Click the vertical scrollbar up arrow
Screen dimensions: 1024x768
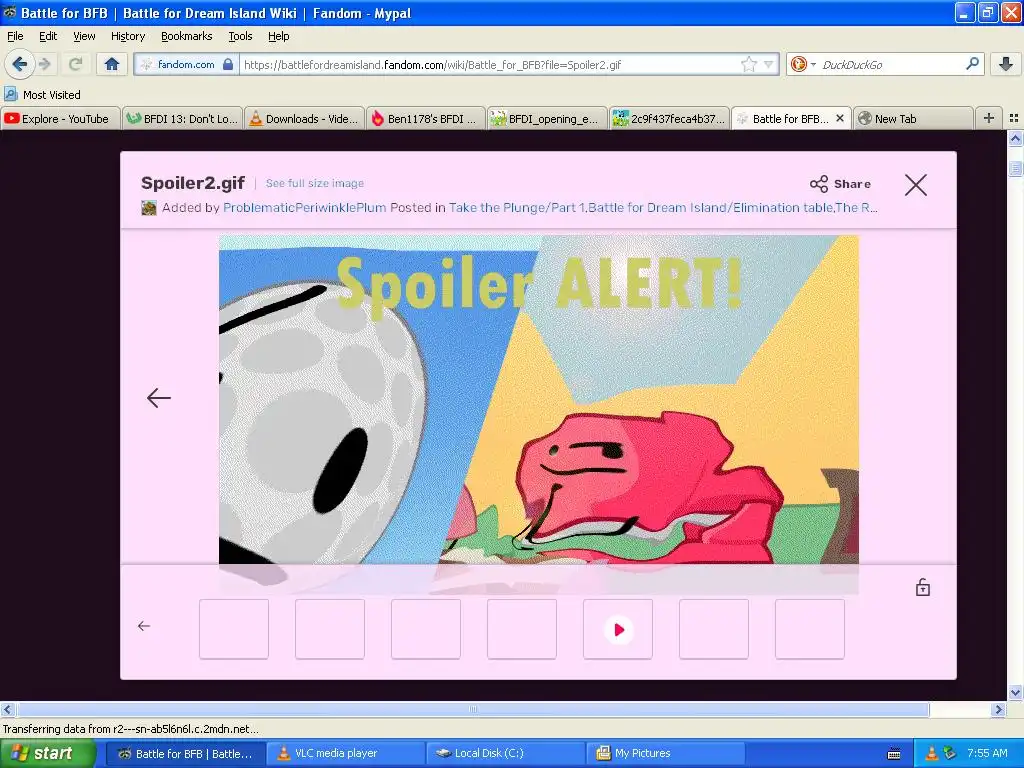click(x=1015, y=138)
